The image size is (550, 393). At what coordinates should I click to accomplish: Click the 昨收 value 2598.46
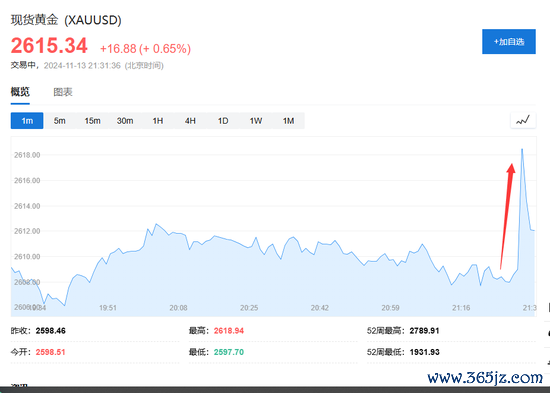click(51, 331)
